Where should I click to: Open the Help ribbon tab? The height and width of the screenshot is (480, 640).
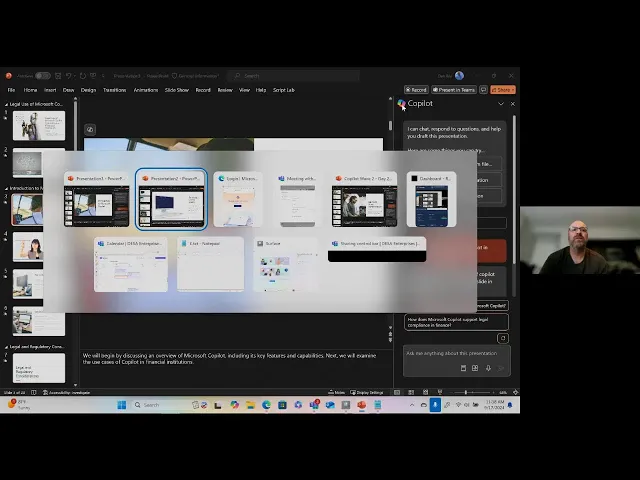click(x=261, y=90)
